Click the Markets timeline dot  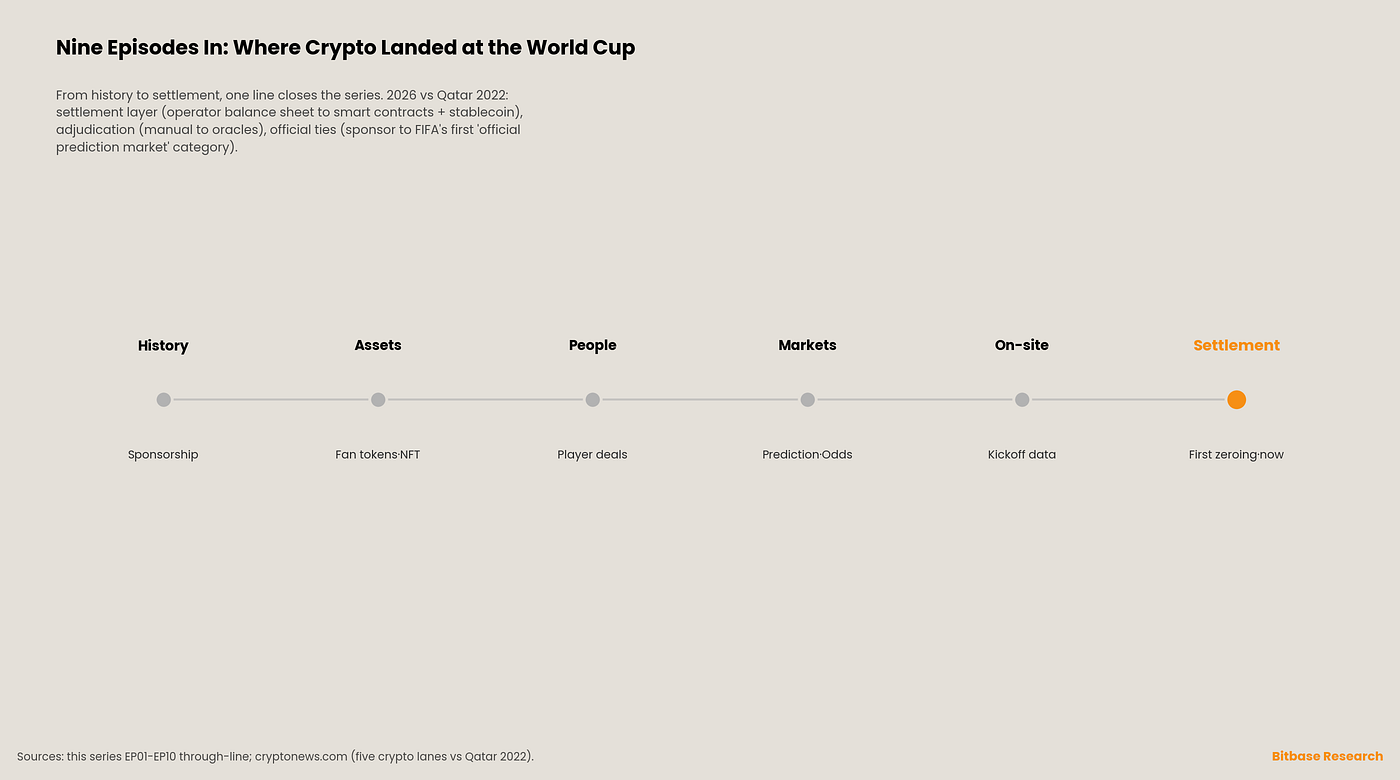coord(807,400)
